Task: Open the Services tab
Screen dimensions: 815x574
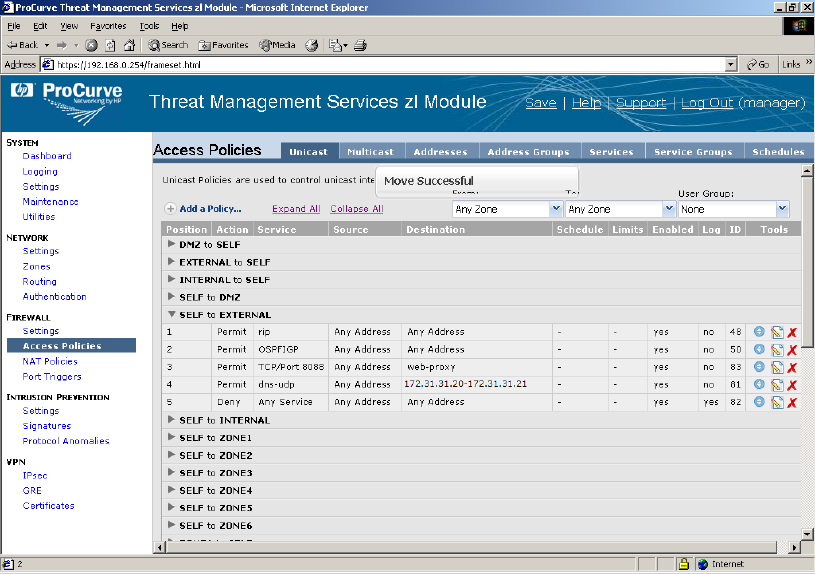Action: click(611, 152)
